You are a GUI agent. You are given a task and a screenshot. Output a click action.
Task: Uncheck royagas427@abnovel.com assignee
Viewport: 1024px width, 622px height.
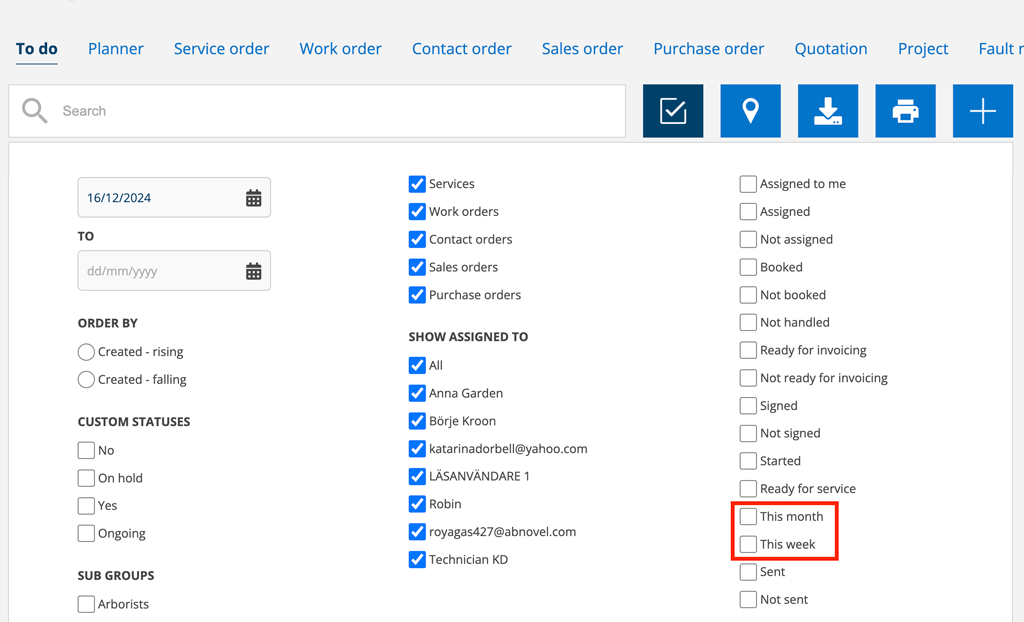coord(417,532)
